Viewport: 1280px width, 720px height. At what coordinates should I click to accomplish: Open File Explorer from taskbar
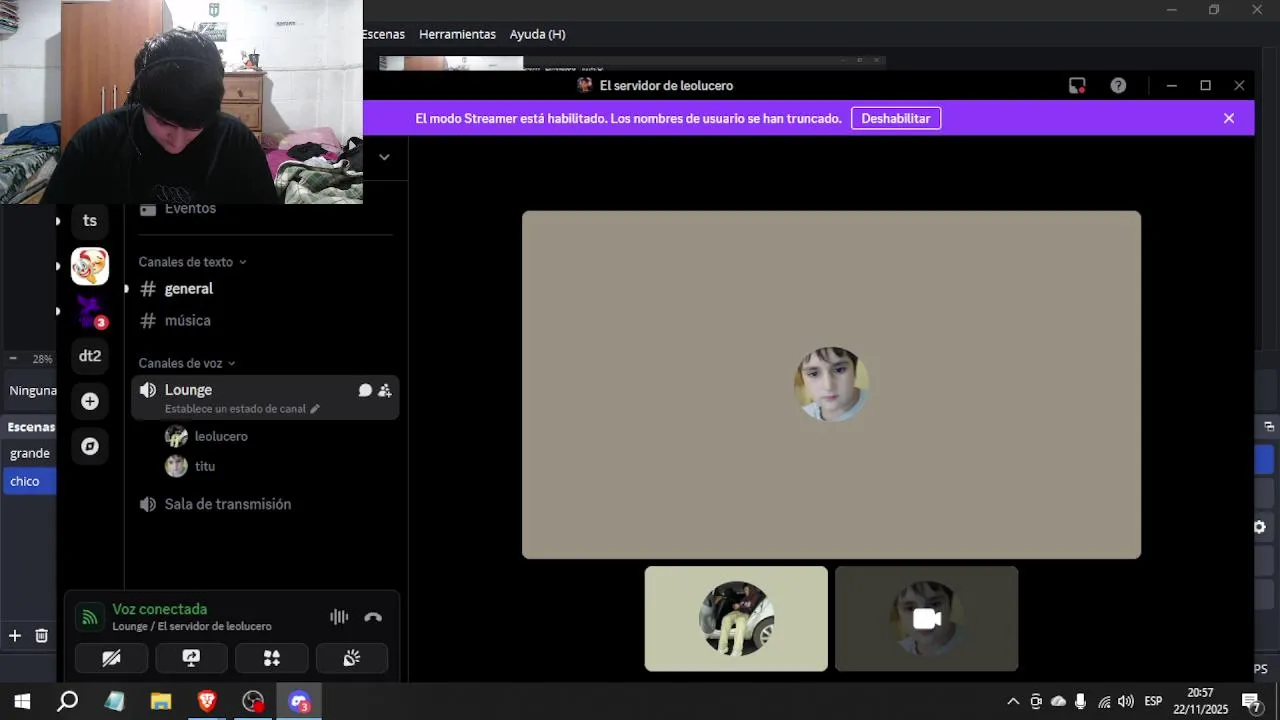point(161,702)
